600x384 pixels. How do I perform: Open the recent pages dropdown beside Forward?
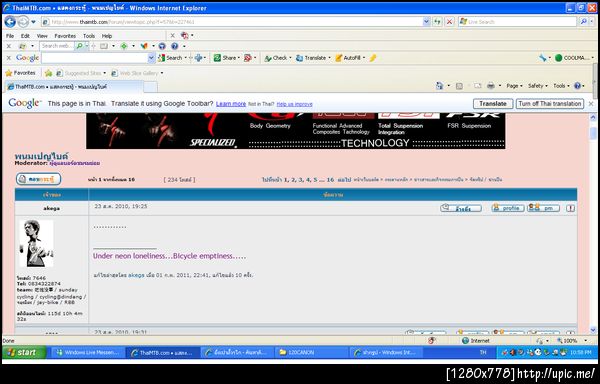pos(33,22)
